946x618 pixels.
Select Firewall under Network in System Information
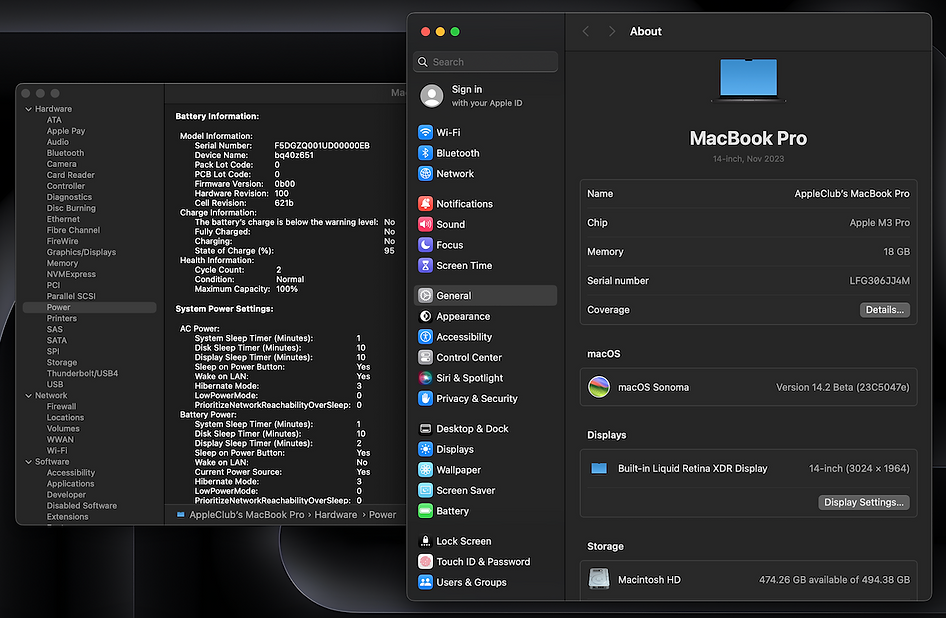[61, 406]
